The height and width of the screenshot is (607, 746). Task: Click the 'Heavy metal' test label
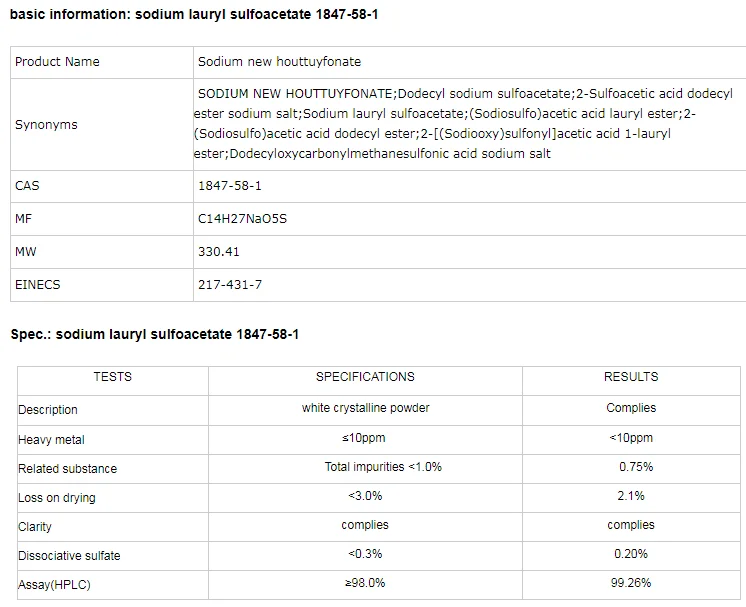51,440
